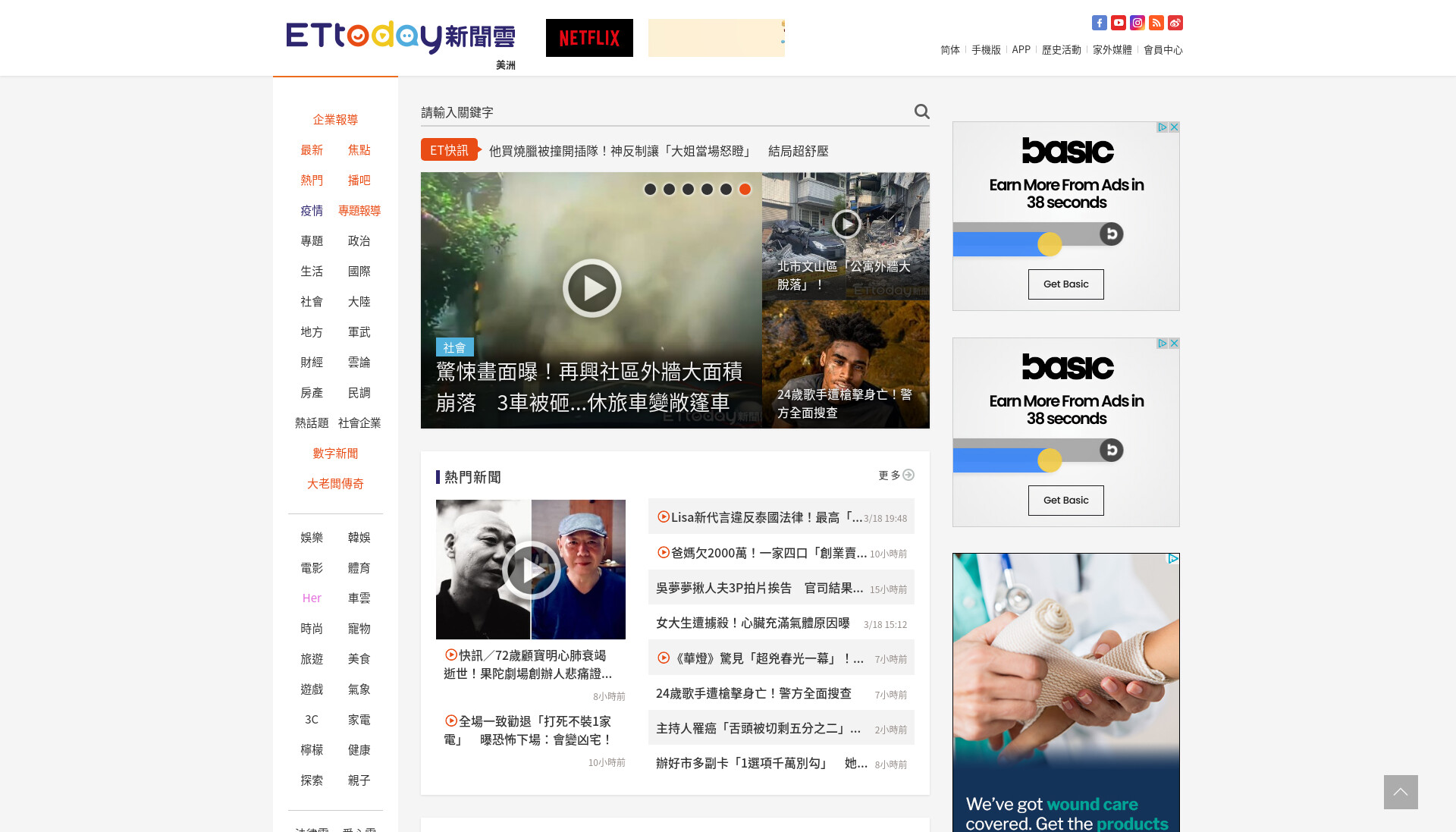The height and width of the screenshot is (832, 1456).
Task: Open the 吳夢夢揪人夫3P拍片挨告 headline
Action: [x=759, y=588]
